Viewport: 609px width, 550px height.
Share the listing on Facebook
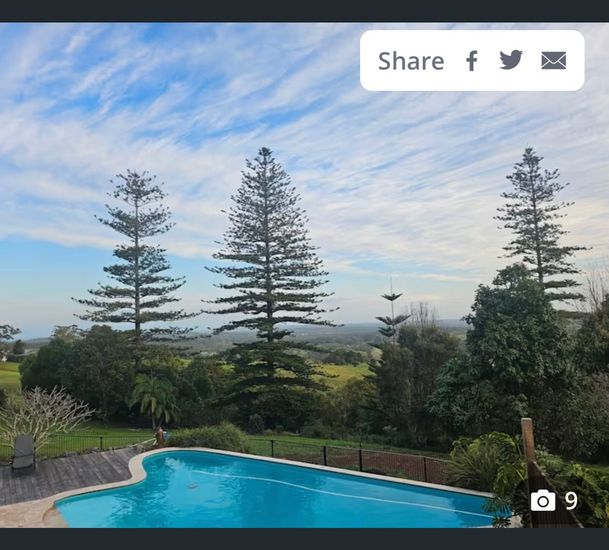point(472,61)
